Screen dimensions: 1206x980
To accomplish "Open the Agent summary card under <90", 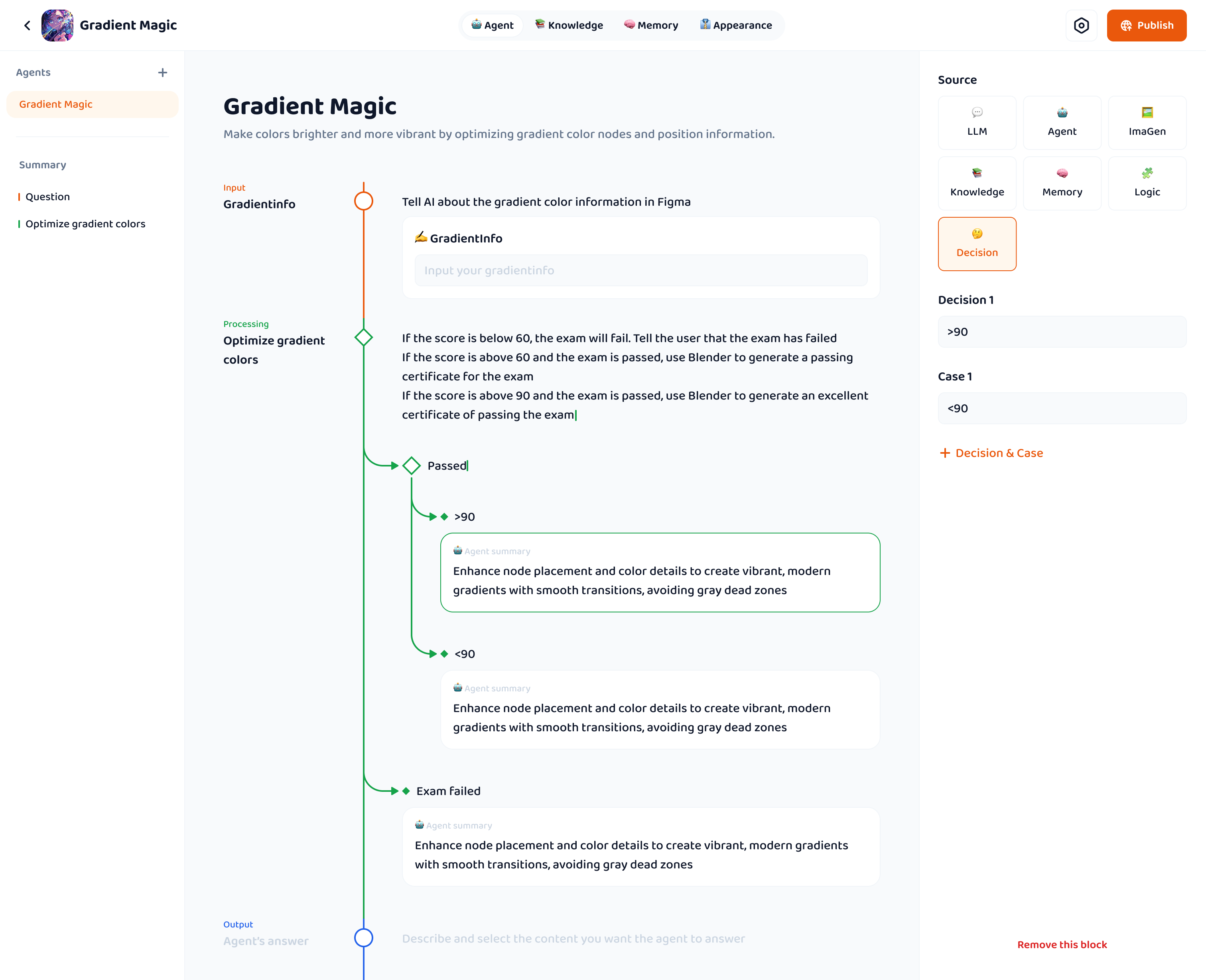I will point(660,710).
